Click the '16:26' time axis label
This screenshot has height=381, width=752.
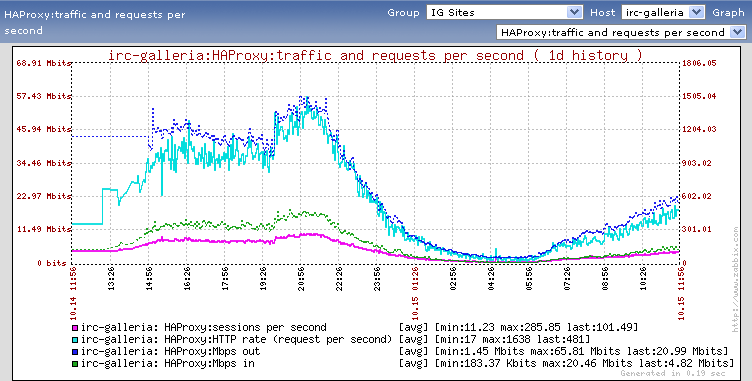tap(187, 279)
